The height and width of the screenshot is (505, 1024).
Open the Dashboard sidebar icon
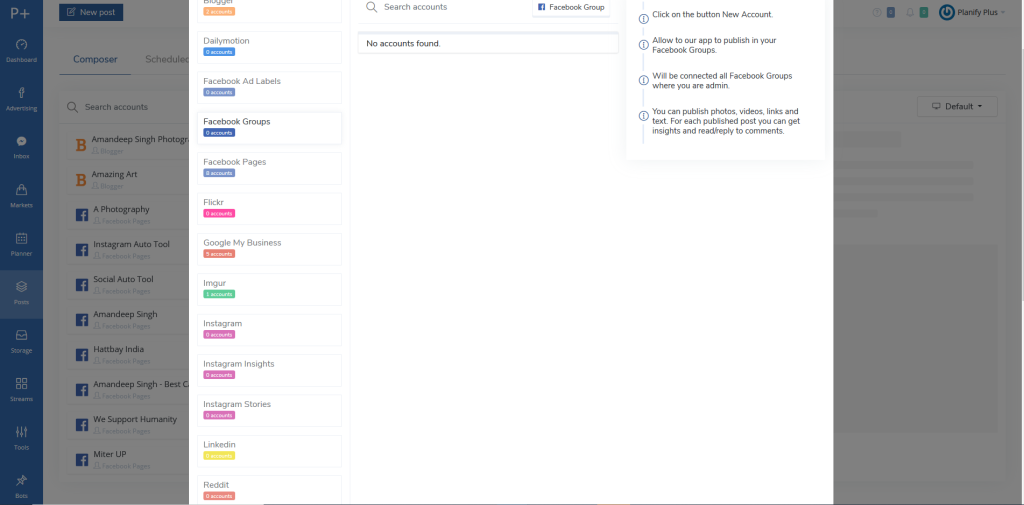[21, 51]
